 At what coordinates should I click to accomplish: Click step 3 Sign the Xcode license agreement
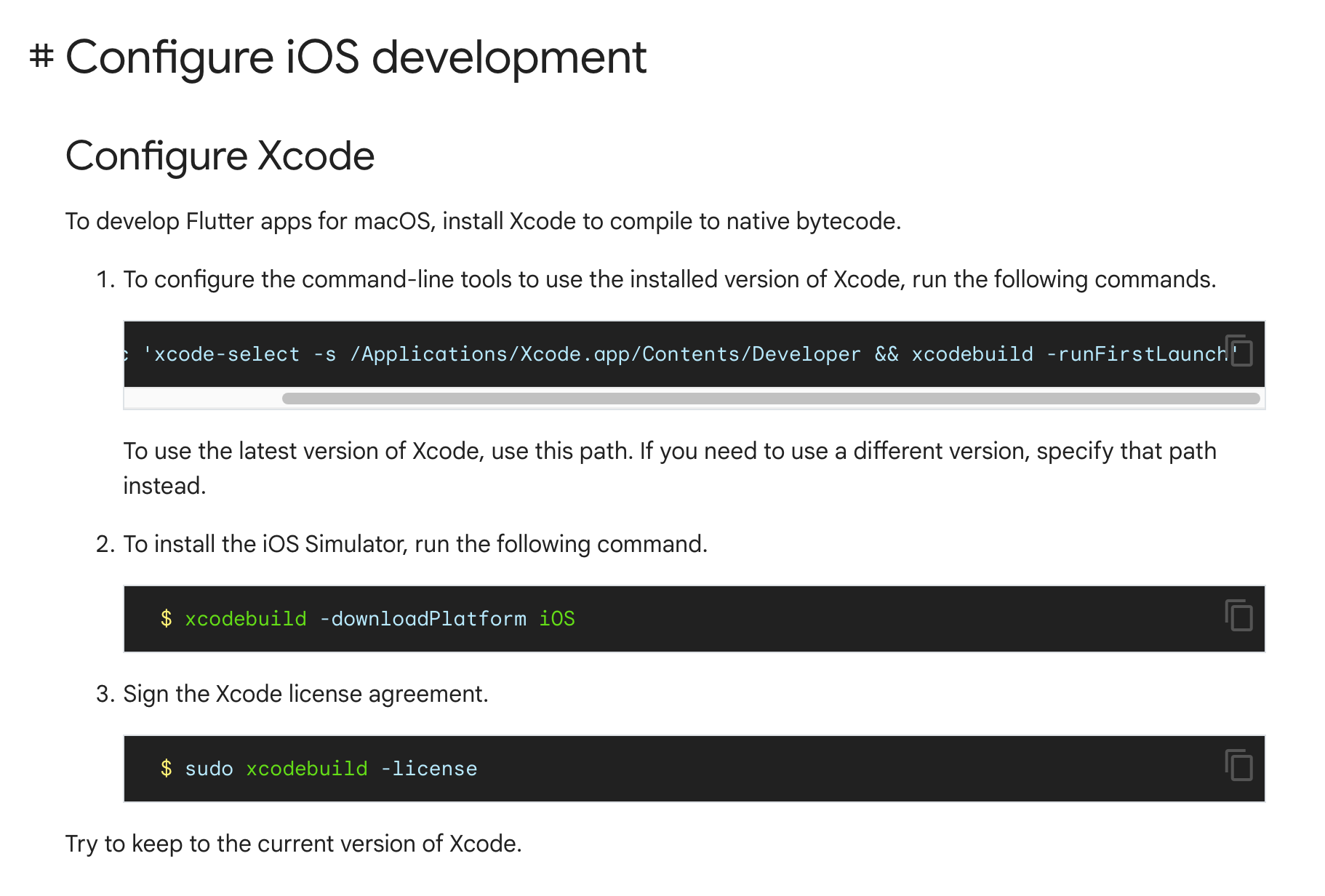(305, 694)
